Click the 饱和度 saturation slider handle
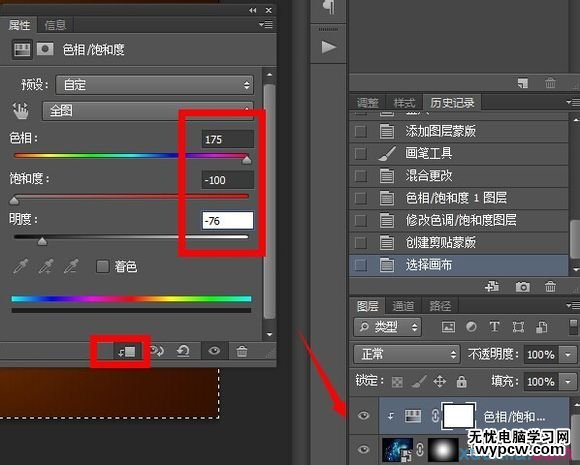 point(14,201)
